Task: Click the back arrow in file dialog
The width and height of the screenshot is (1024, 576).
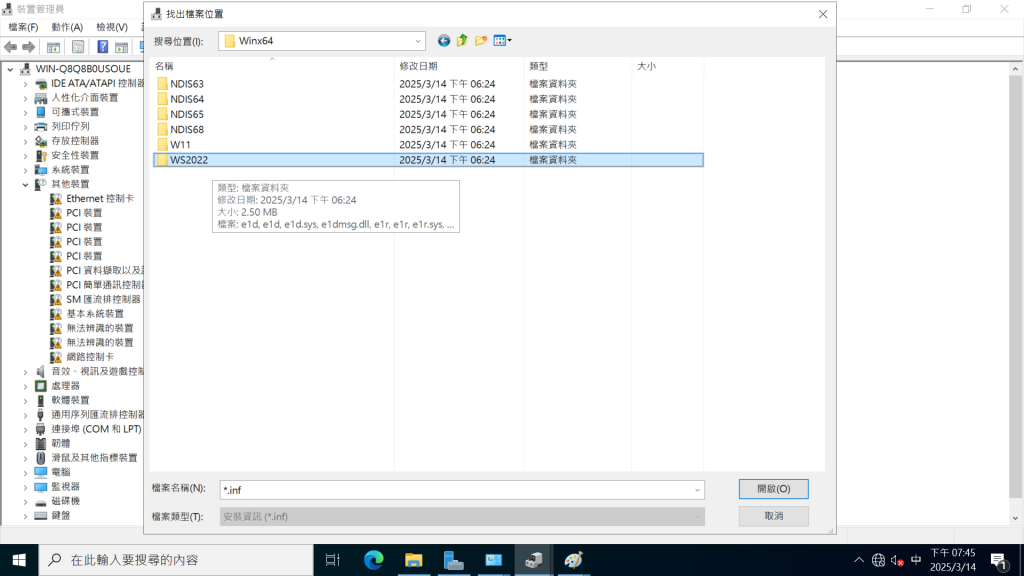Action: (x=444, y=41)
